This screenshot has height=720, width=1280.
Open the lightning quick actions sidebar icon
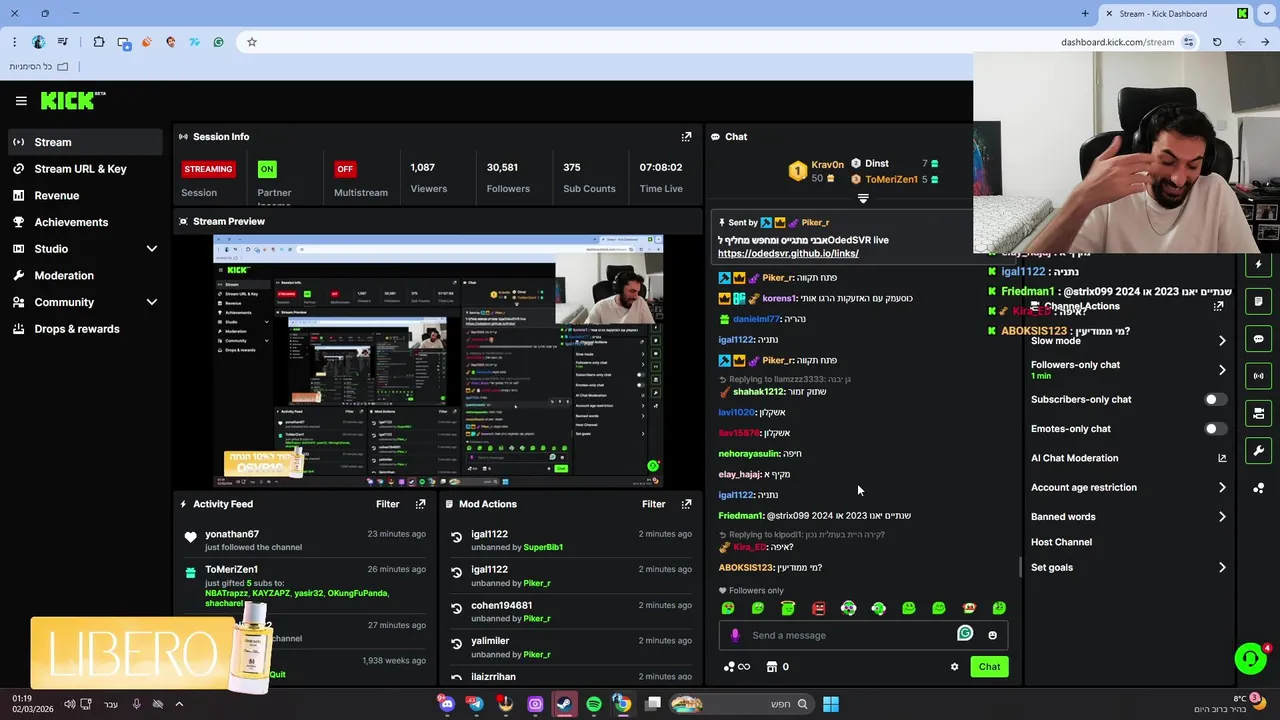(x=1258, y=265)
